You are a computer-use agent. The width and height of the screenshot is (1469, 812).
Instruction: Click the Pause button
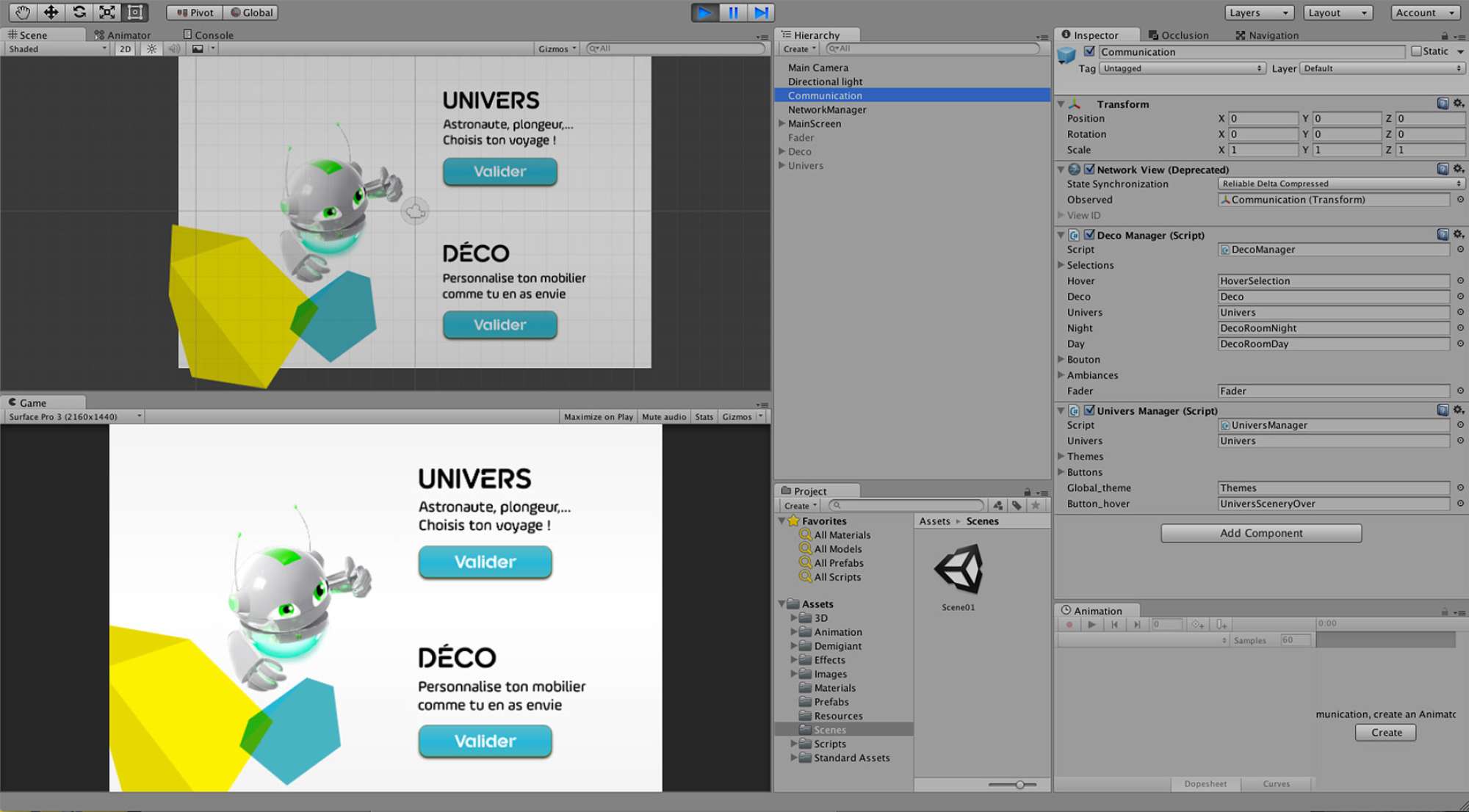[x=733, y=12]
